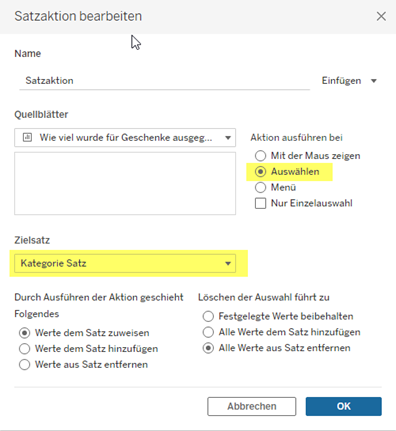The image size is (396, 431).
Task: Confirm with the OK button
Action: tap(344, 406)
